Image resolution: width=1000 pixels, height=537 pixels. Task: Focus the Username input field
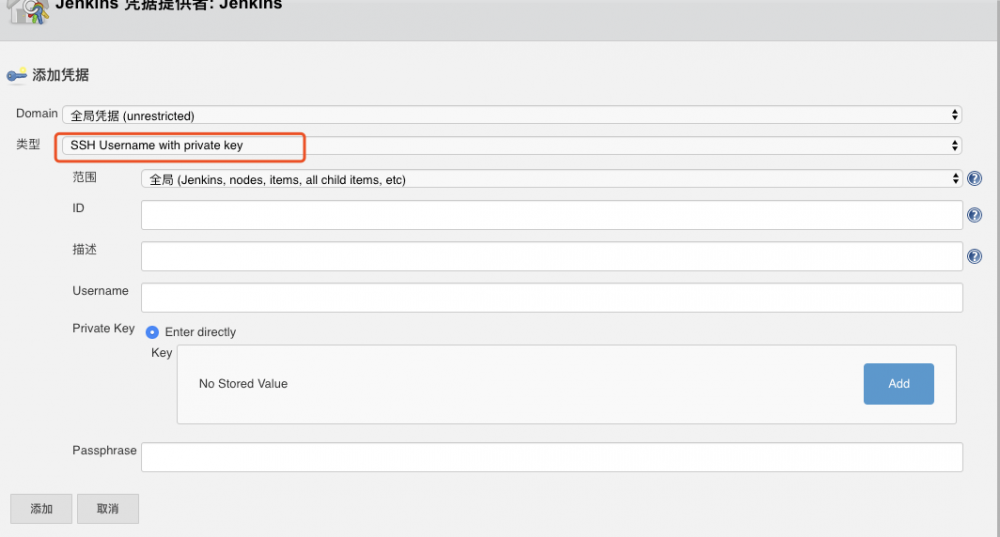tap(552, 298)
